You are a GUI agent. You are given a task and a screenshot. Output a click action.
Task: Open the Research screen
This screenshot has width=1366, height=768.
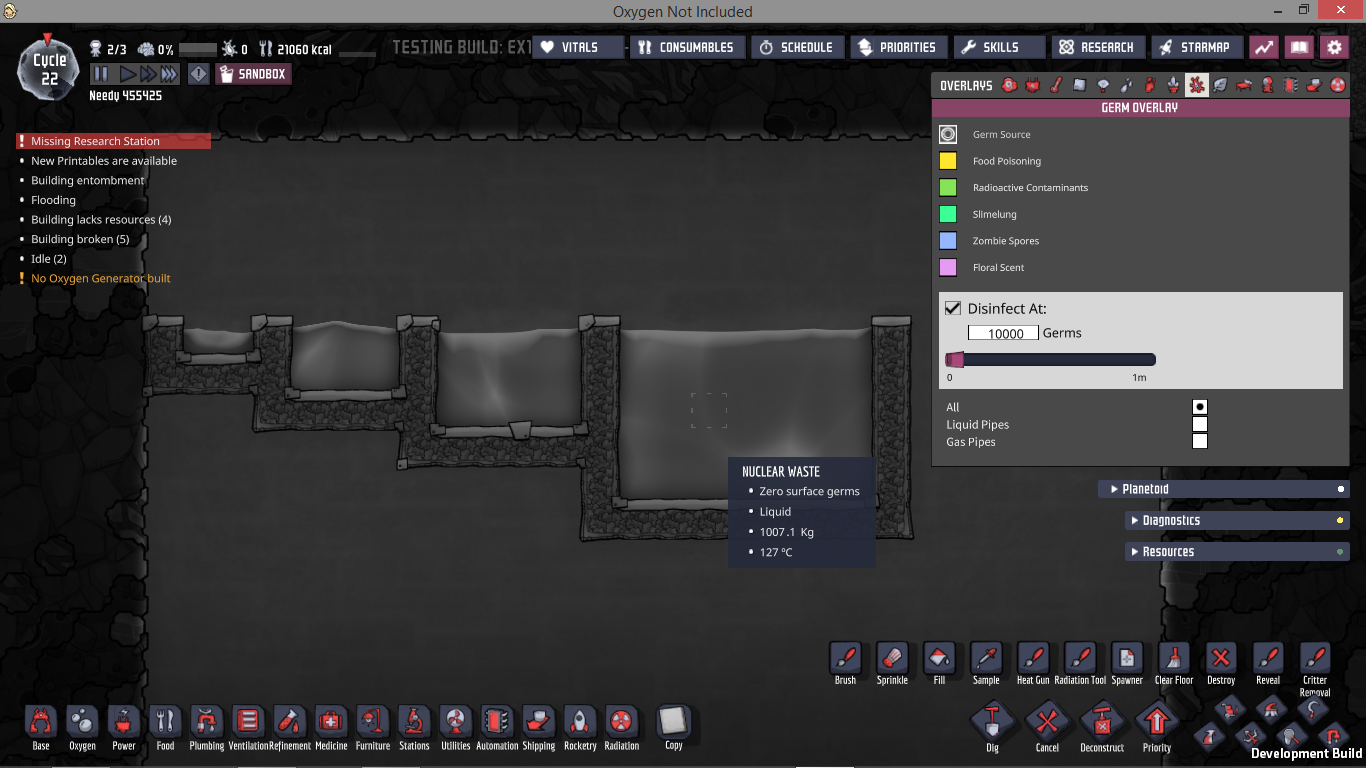1096,47
